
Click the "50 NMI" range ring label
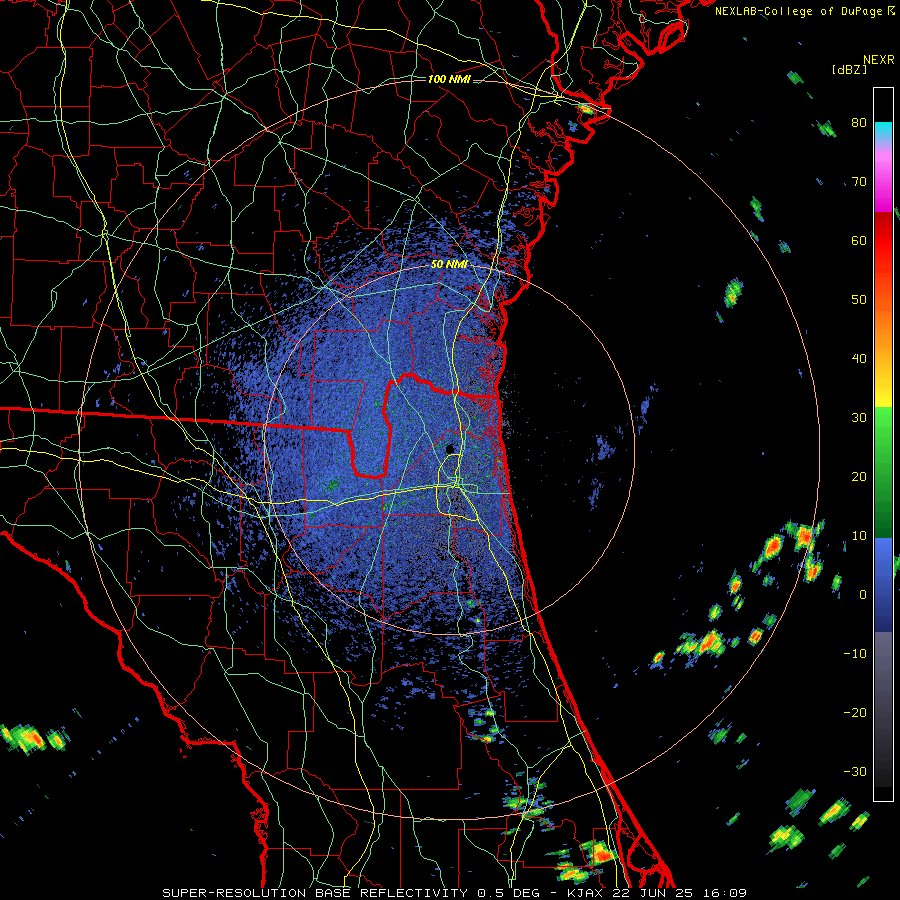[x=449, y=265]
